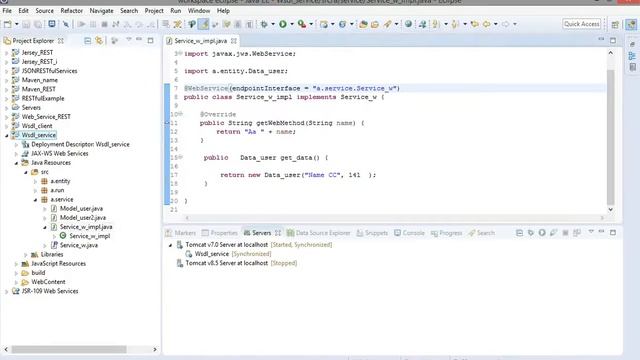Click the Debug bug icon in toolbar
640x360 pixels.
(x=264, y=24)
